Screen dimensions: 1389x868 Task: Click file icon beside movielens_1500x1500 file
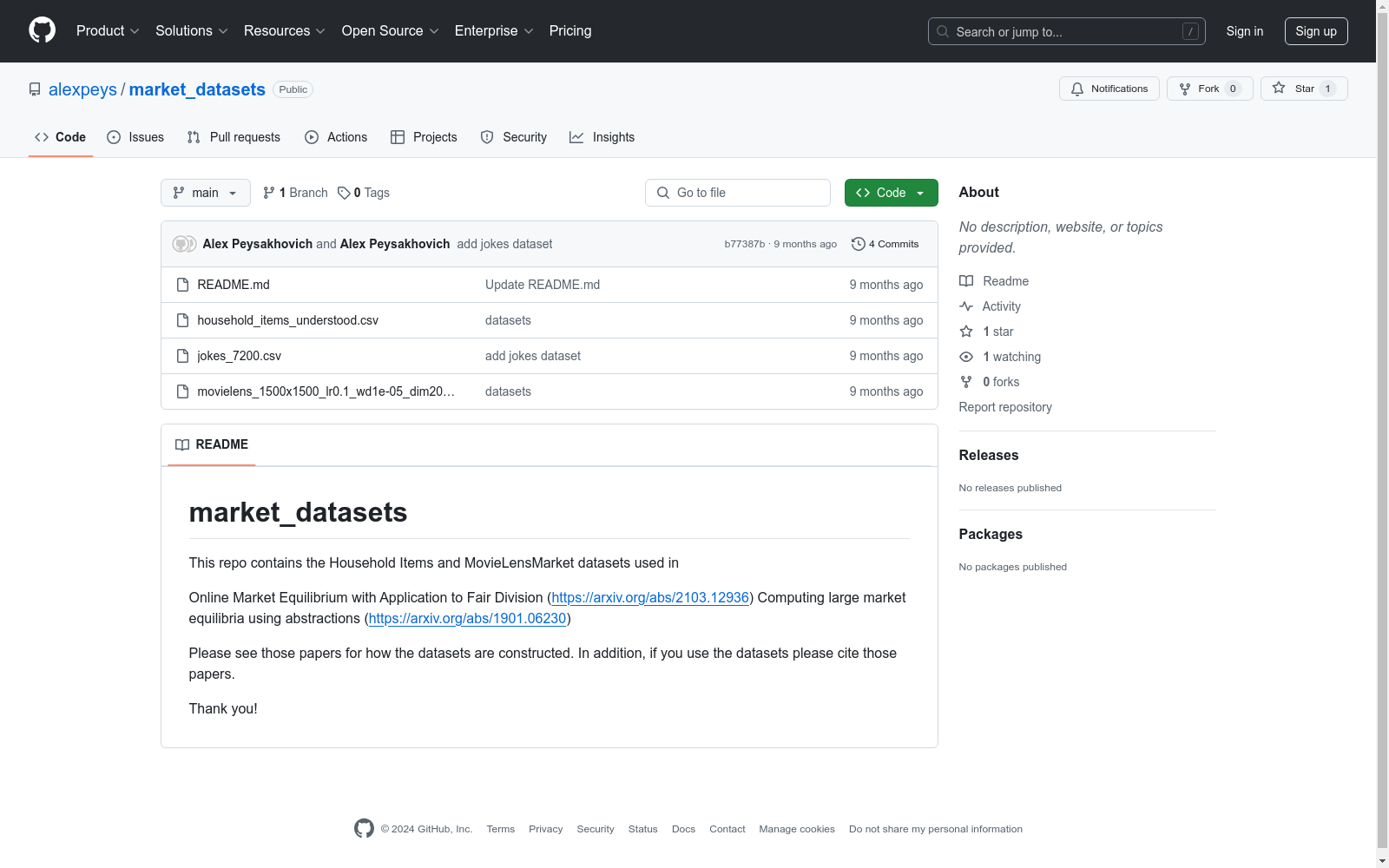[x=182, y=391]
